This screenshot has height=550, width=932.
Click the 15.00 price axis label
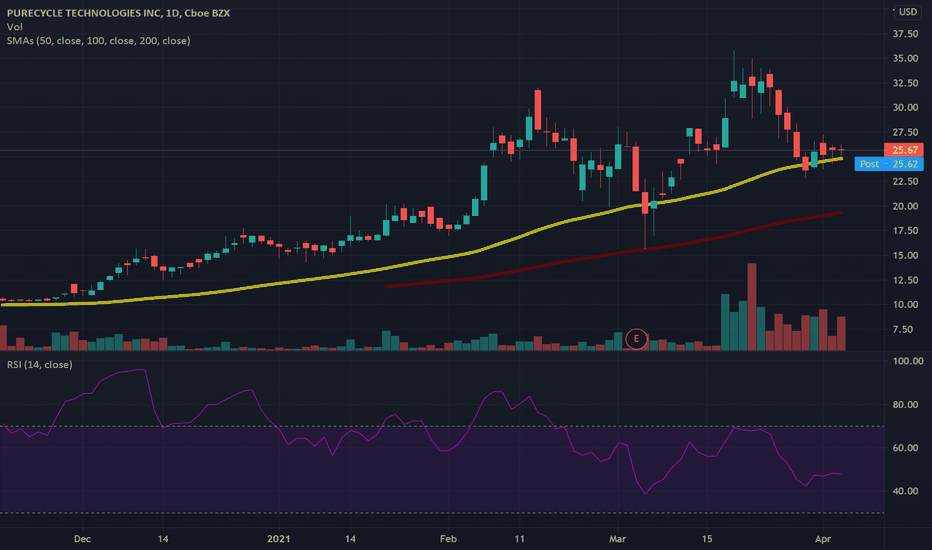pos(905,256)
